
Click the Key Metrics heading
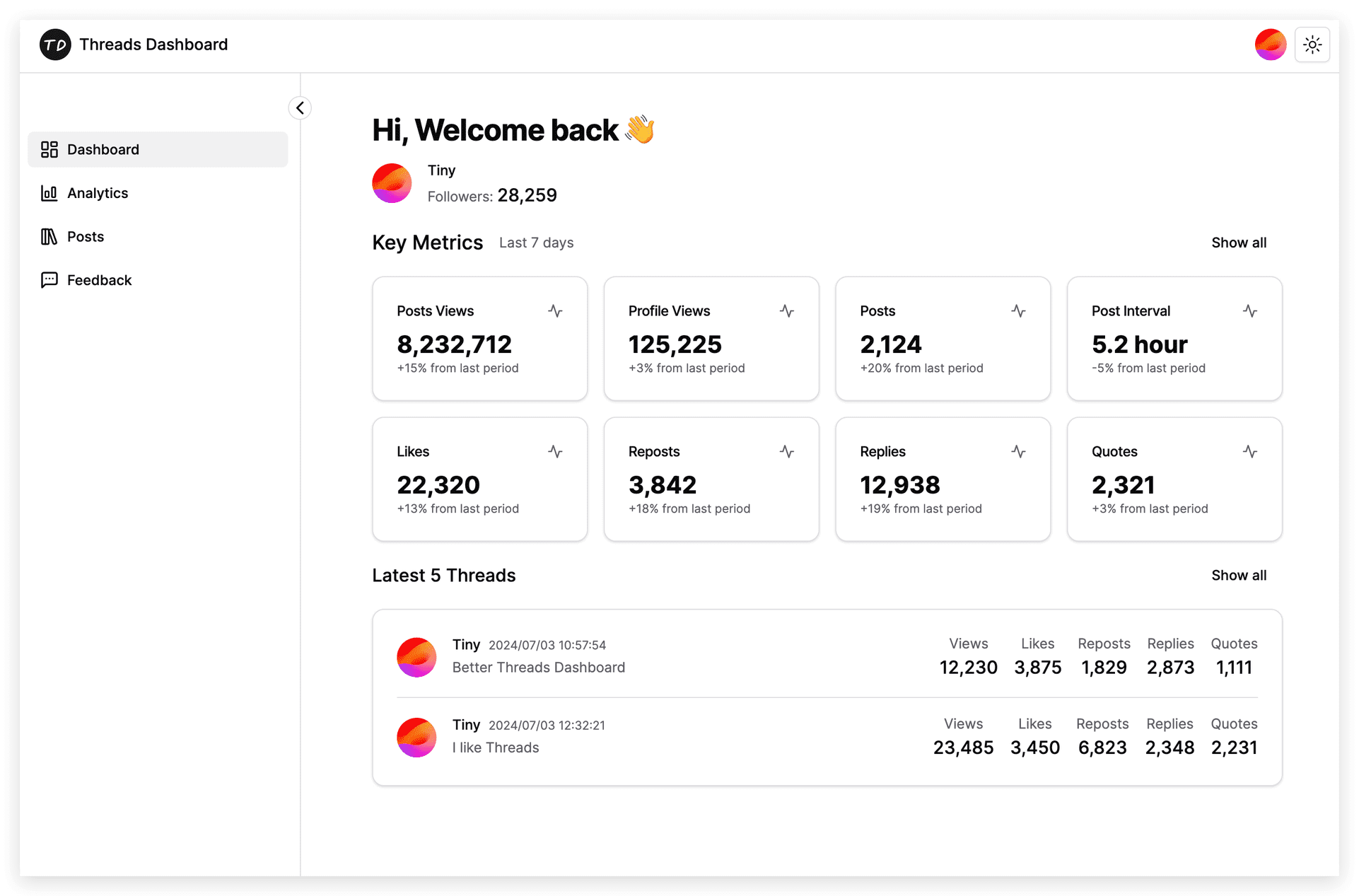pos(427,243)
